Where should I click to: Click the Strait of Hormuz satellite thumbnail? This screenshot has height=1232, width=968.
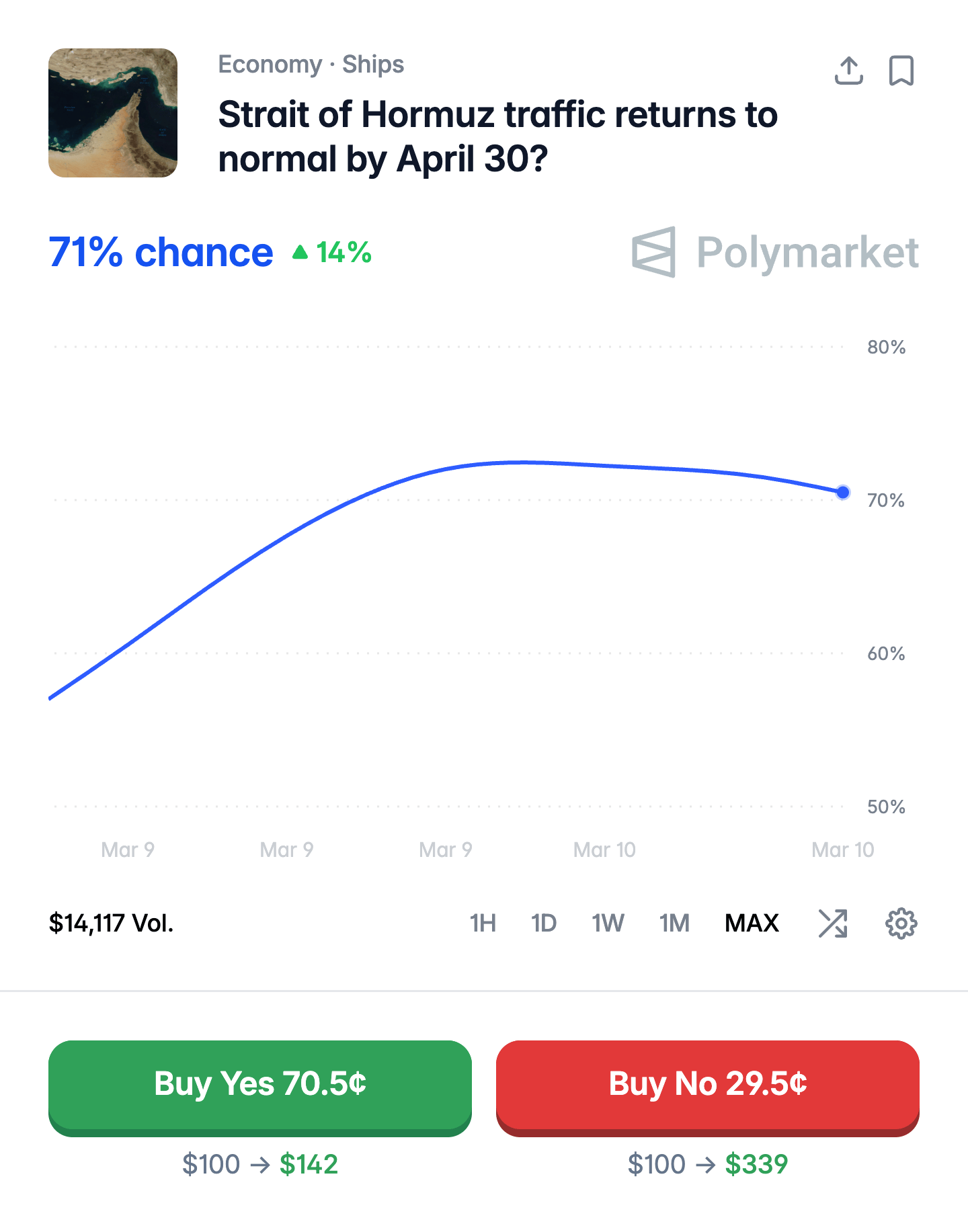113,113
